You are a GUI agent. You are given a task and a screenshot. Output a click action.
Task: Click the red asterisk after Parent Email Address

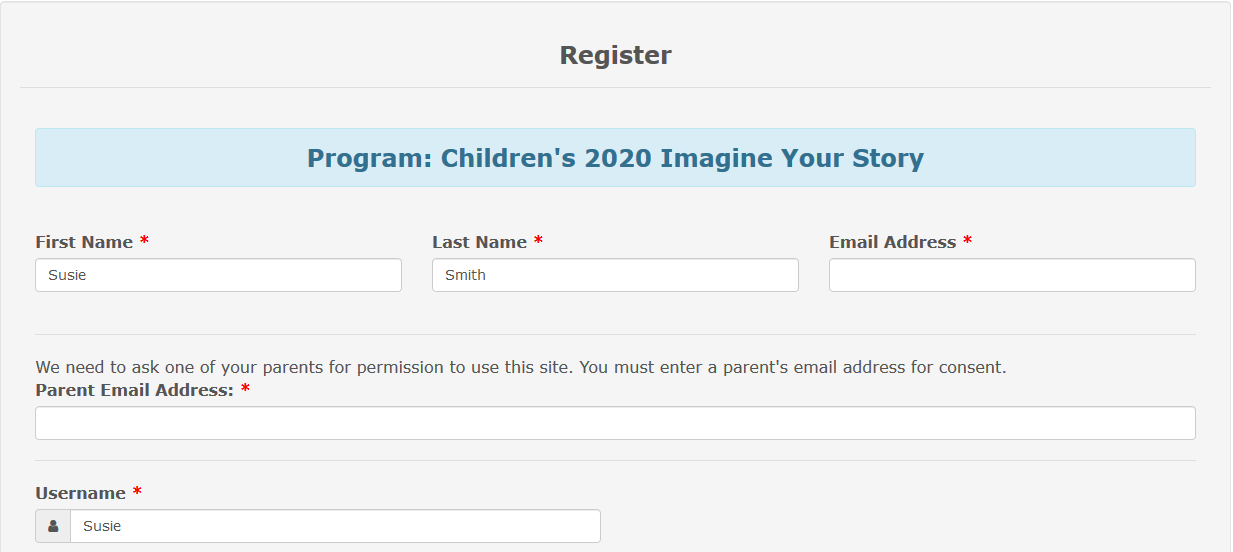[245, 389]
